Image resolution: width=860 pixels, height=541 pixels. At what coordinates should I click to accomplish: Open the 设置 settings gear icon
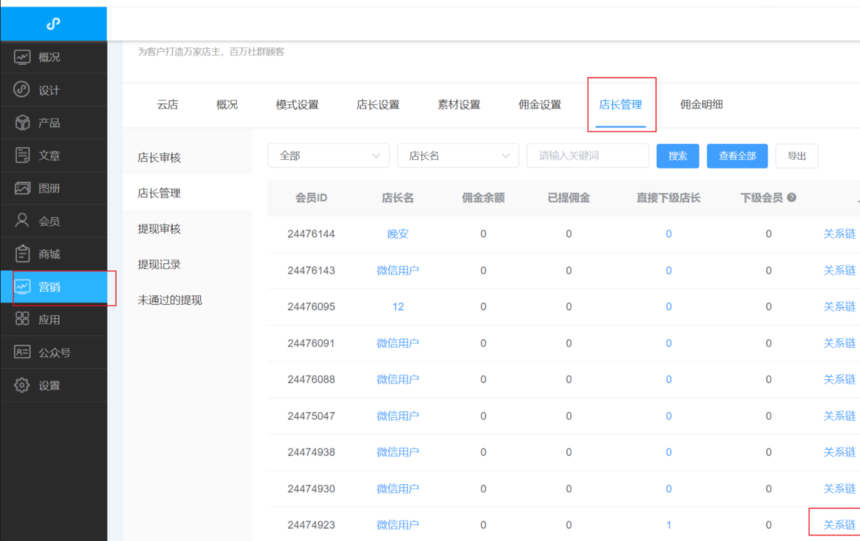pos(22,385)
